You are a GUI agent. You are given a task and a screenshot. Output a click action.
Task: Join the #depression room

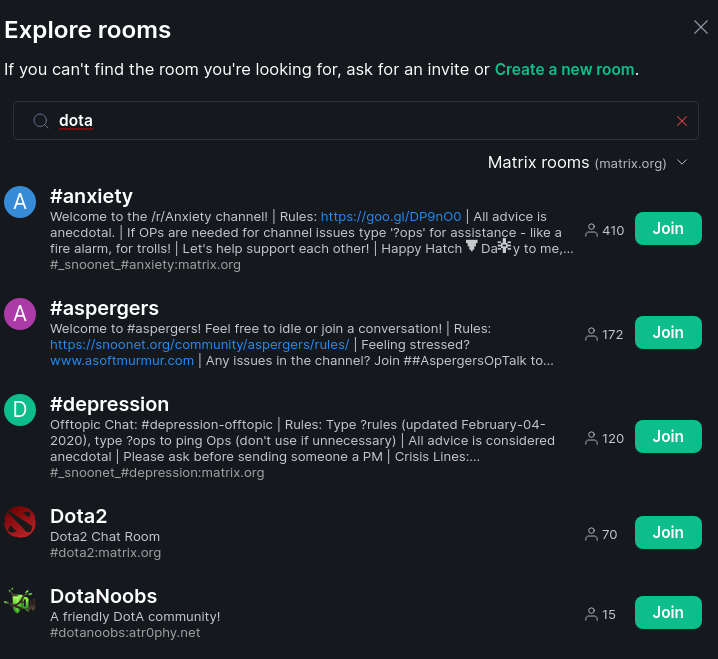668,436
